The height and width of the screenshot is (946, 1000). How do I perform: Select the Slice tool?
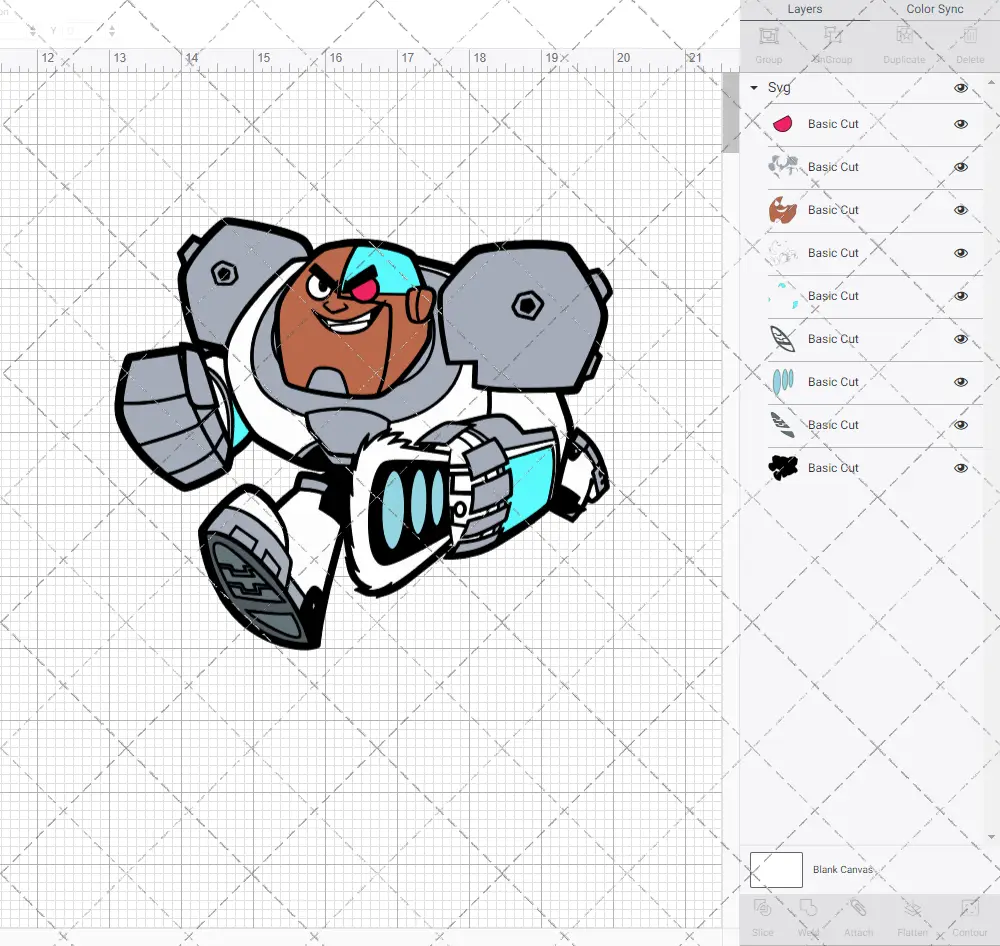[762, 908]
